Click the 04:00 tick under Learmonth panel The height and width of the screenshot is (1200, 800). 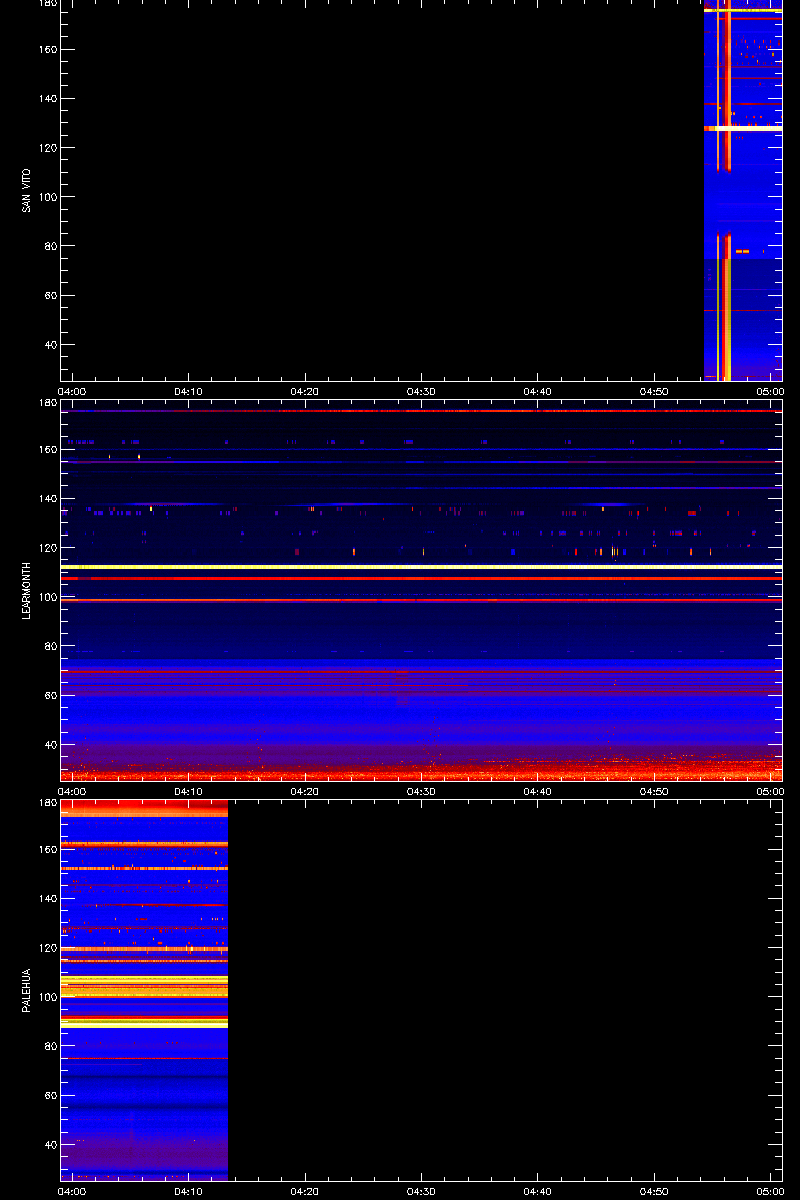73,791
